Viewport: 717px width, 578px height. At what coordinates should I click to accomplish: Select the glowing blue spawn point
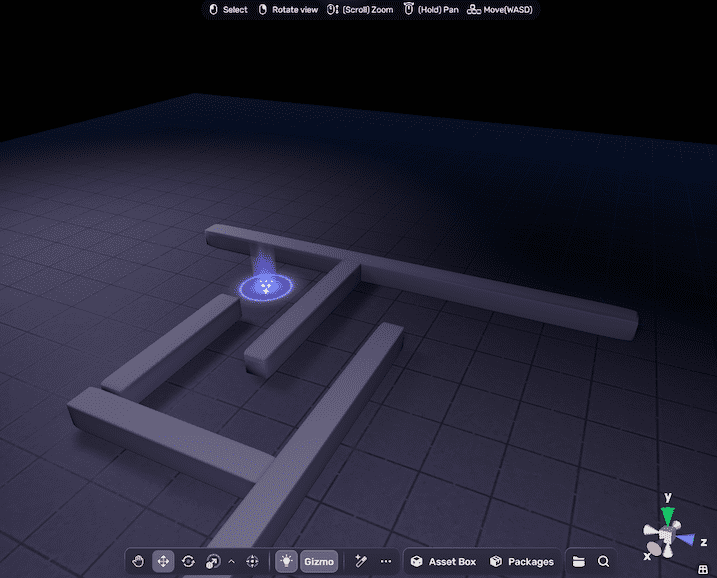coord(266,286)
